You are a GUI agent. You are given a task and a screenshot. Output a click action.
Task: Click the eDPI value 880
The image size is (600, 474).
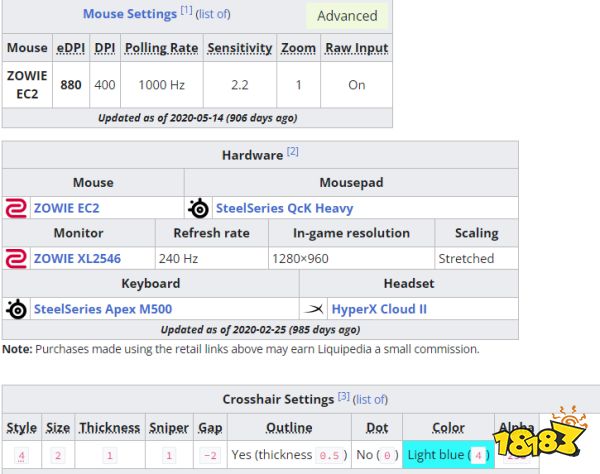point(71,85)
